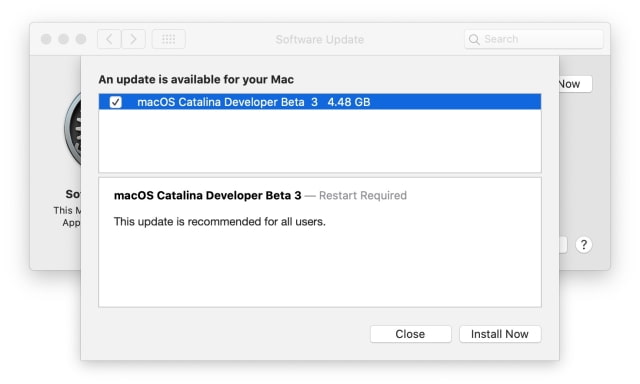The image size is (640, 384).
Task: Click the forward arrow in the toolbar
Action: 133,39
